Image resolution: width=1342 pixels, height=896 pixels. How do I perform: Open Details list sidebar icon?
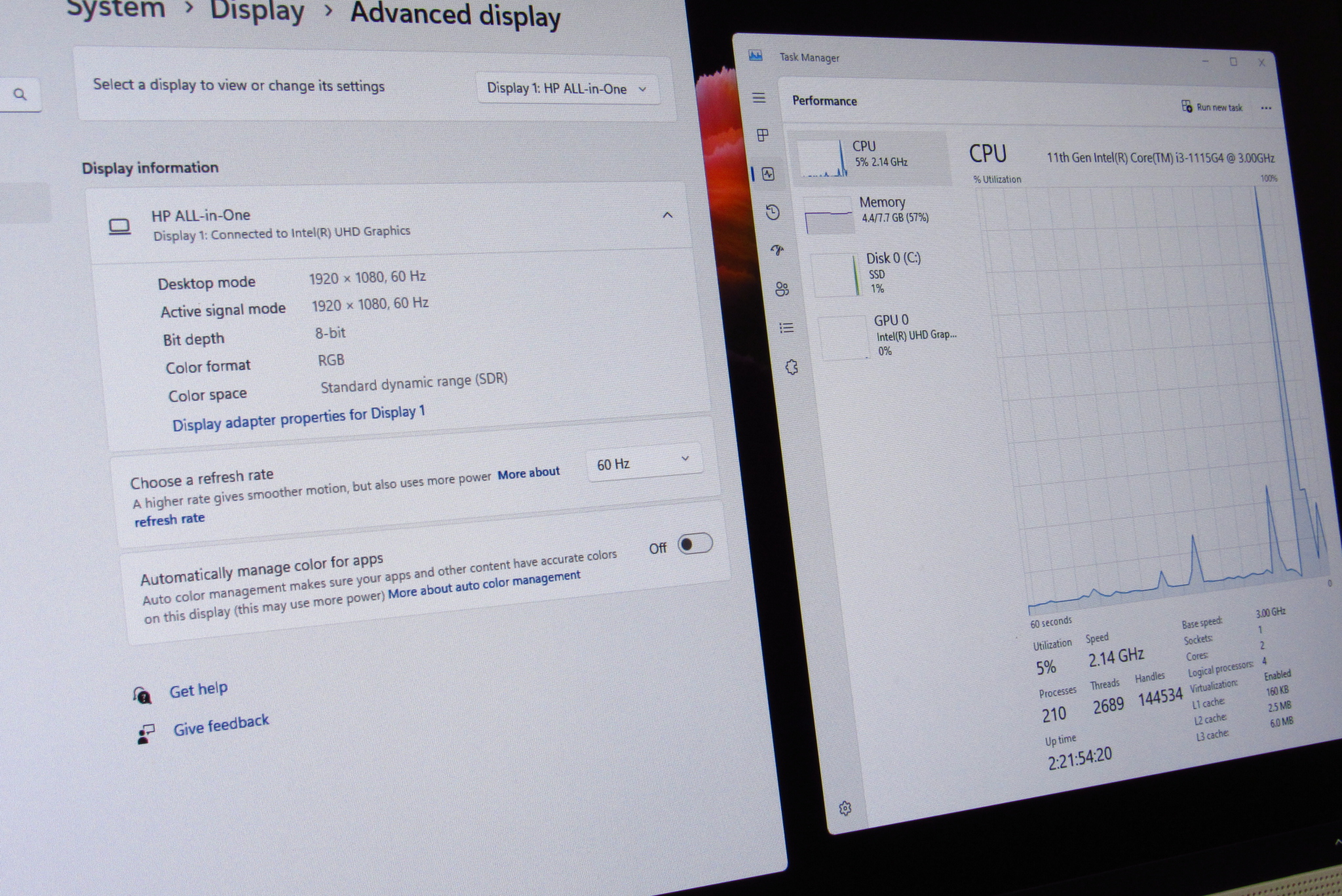[786, 327]
